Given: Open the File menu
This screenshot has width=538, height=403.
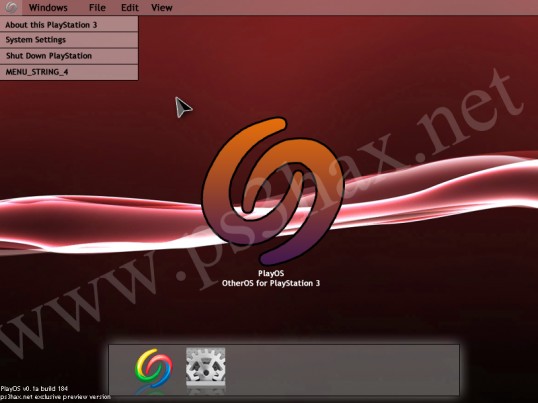Looking at the screenshot, I should pos(97,8).
